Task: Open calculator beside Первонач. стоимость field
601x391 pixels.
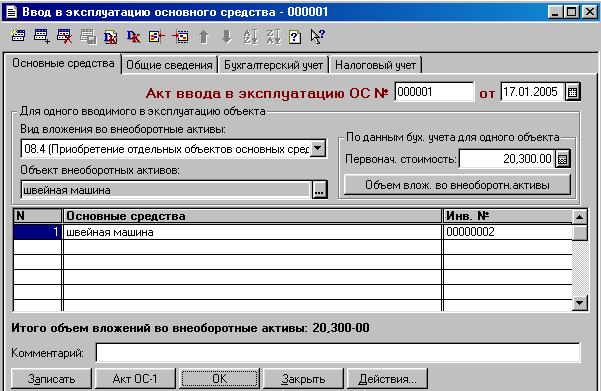Action: click(x=563, y=159)
